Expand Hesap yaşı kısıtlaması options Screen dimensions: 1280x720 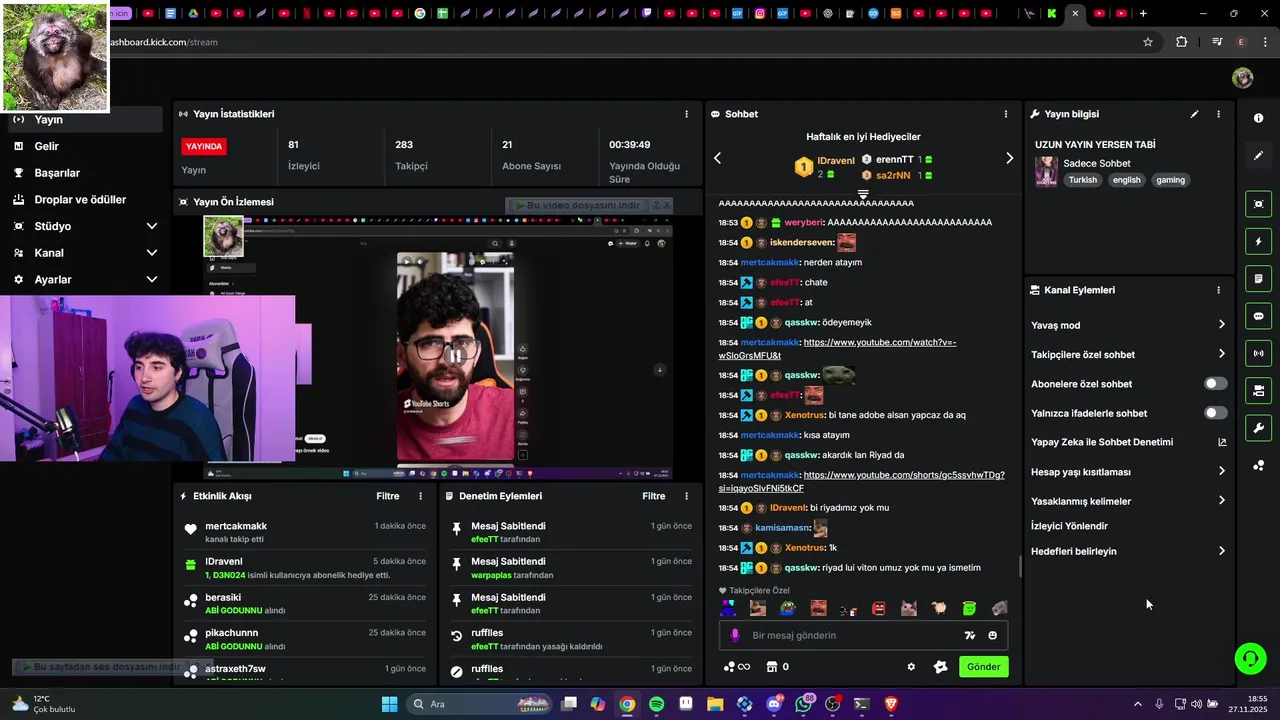[x=1222, y=471]
